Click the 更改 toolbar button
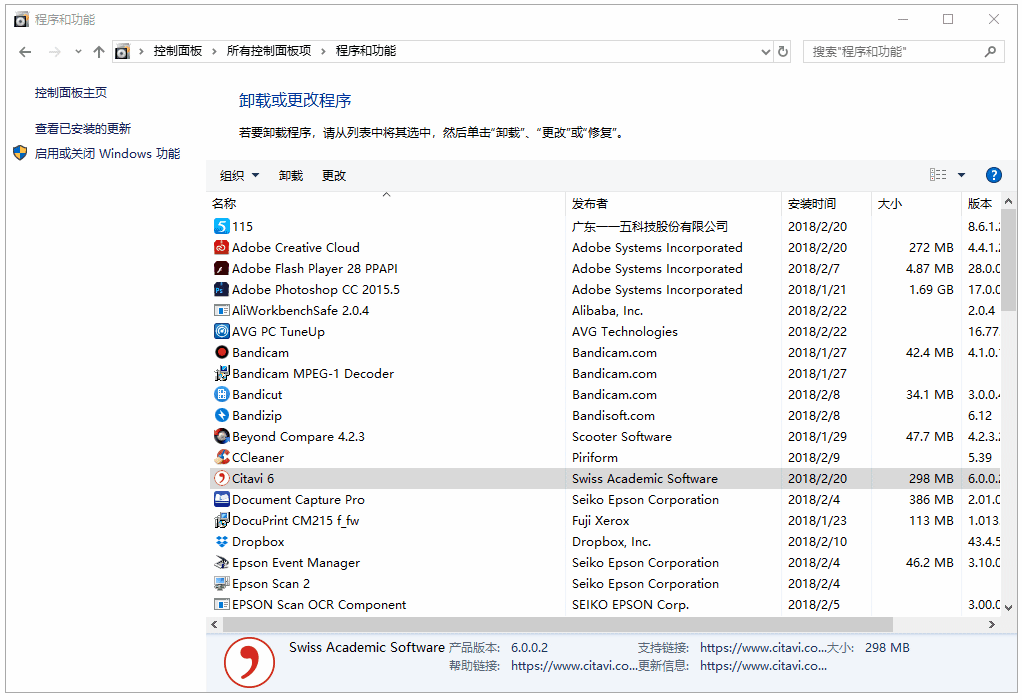Viewport: 1022px width, 700px height. 334,175
